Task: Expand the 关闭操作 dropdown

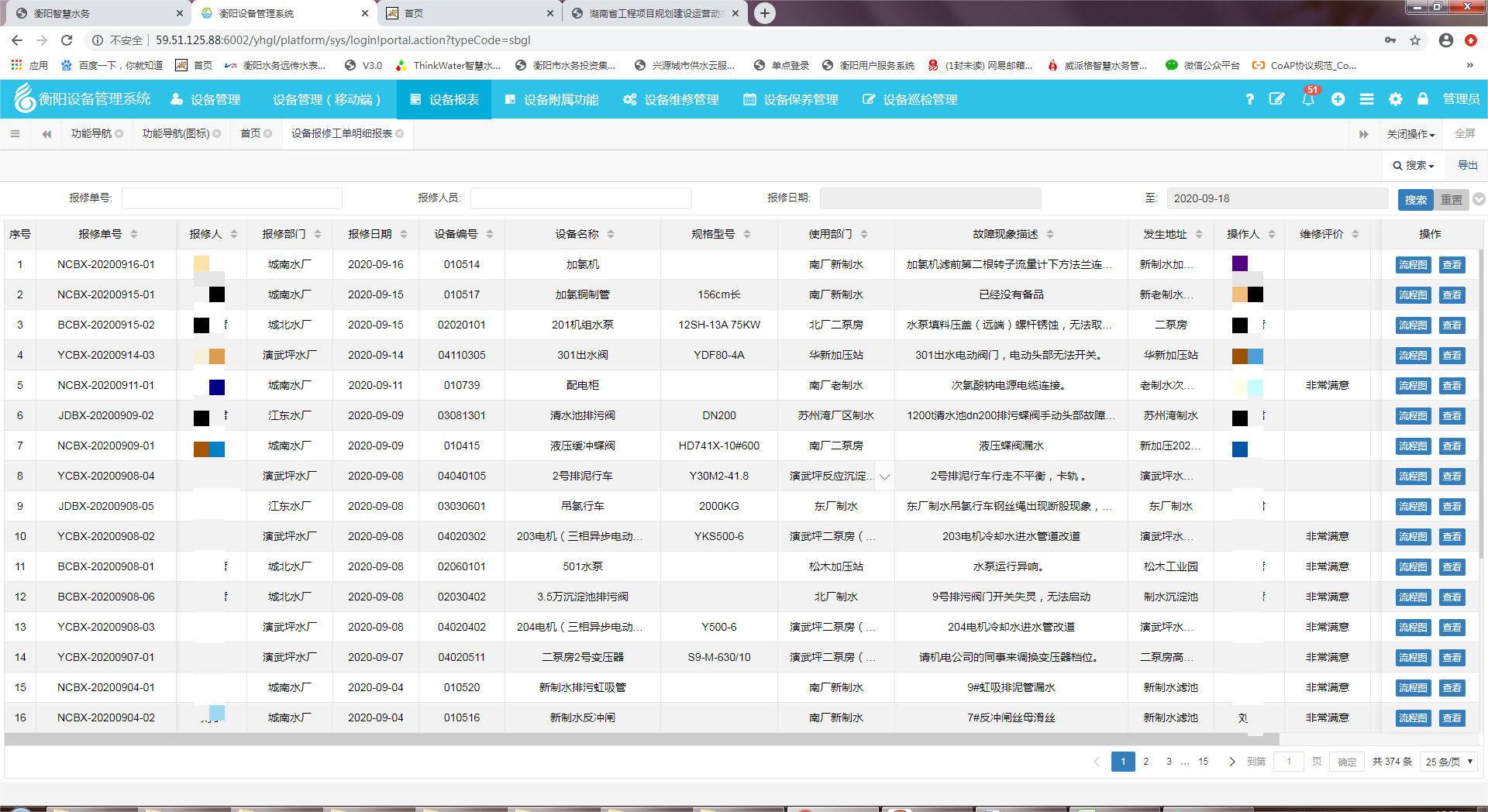Action: click(x=1410, y=134)
